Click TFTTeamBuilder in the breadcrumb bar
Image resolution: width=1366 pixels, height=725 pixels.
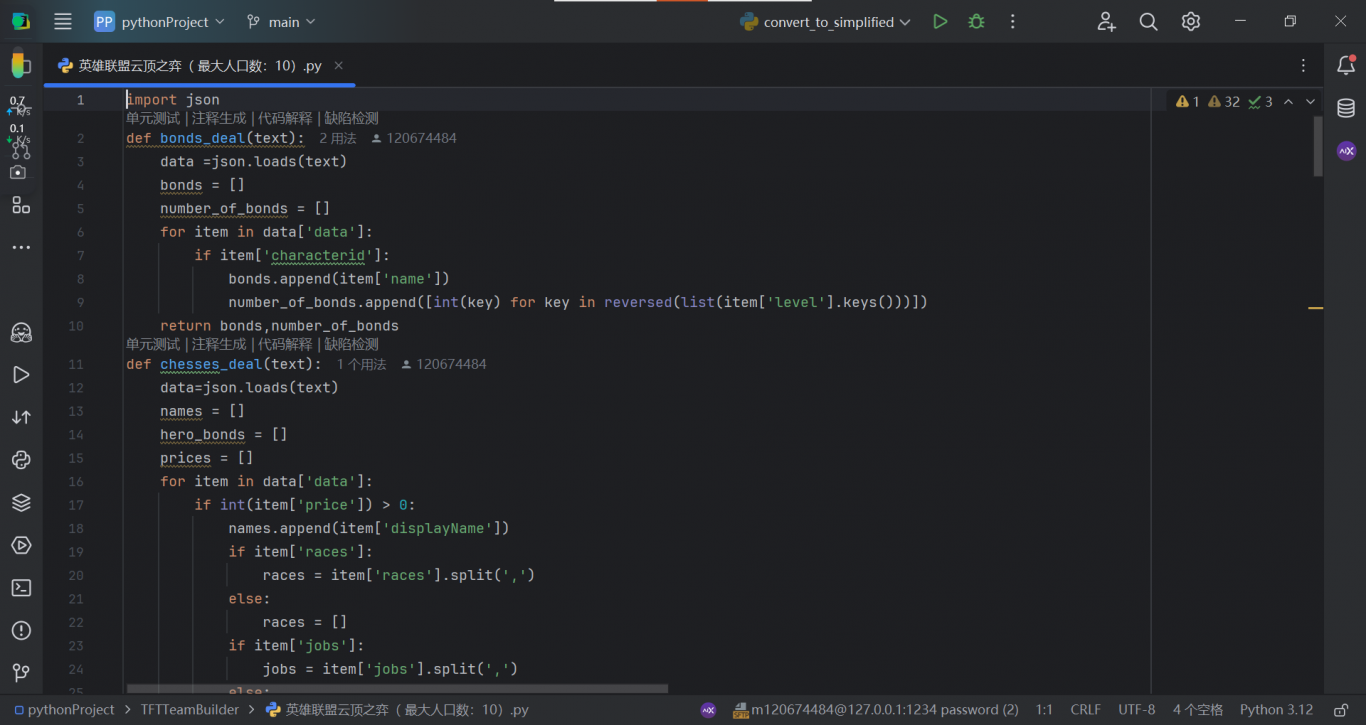coord(190,710)
